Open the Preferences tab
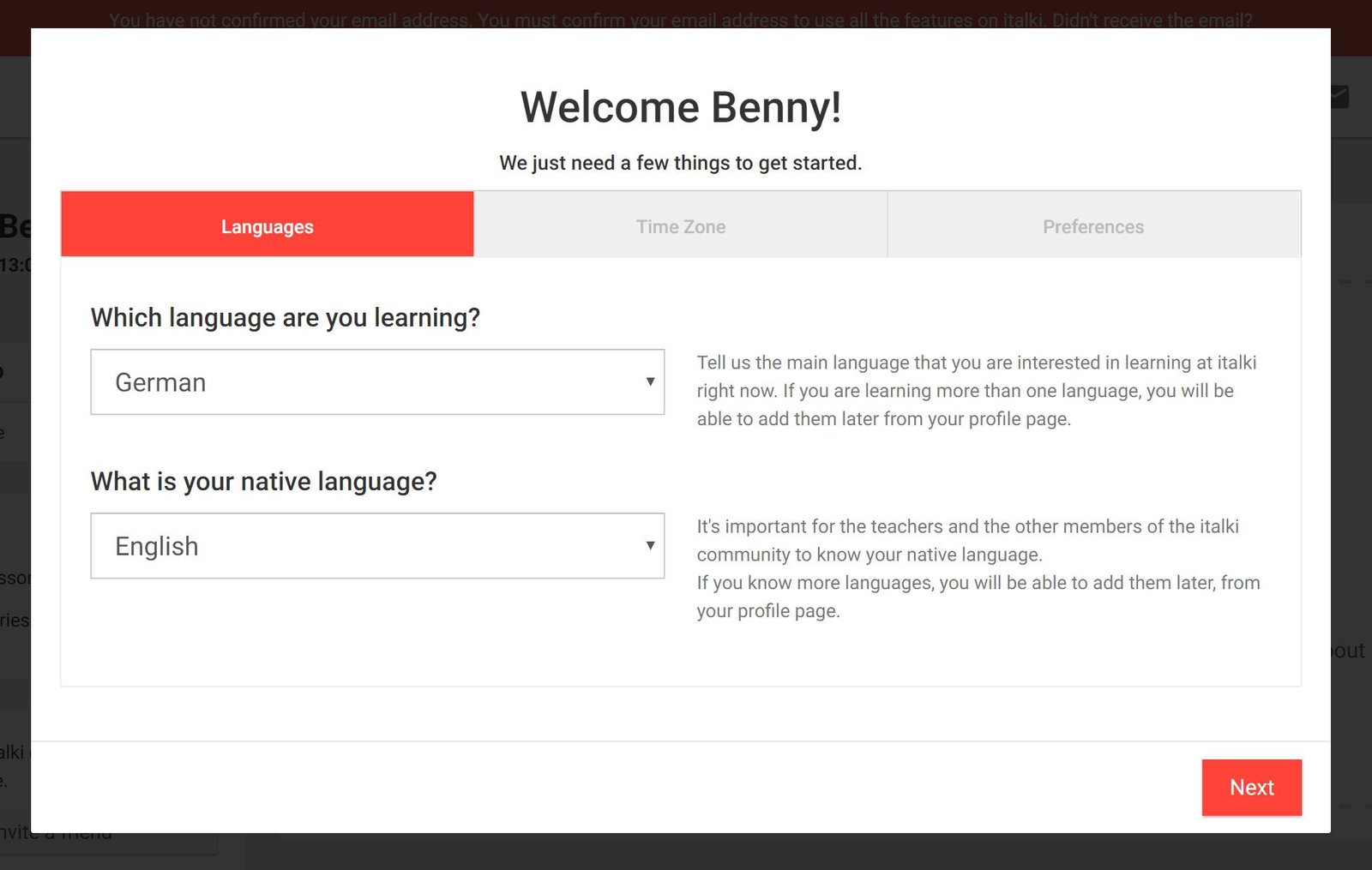The height and width of the screenshot is (870, 1372). click(x=1092, y=226)
